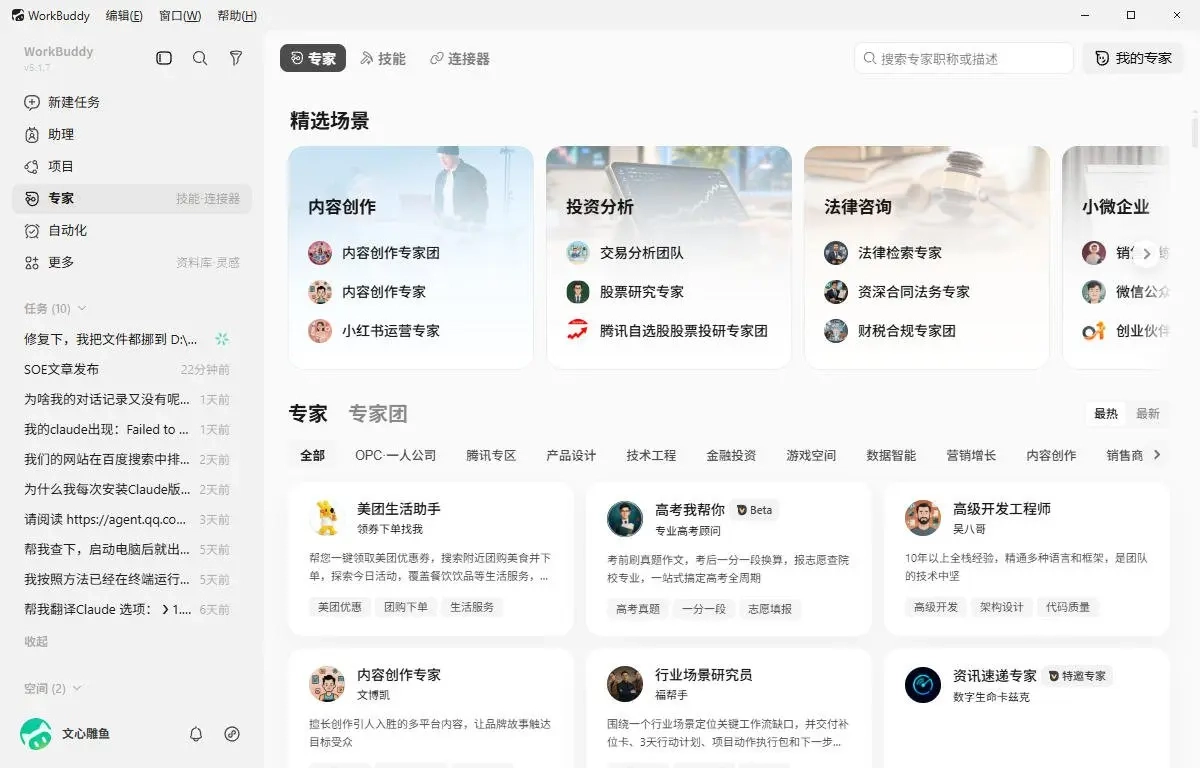1200x768 pixels.
Task: Select 专家 in the sidebar
Action: click(131, 198)
